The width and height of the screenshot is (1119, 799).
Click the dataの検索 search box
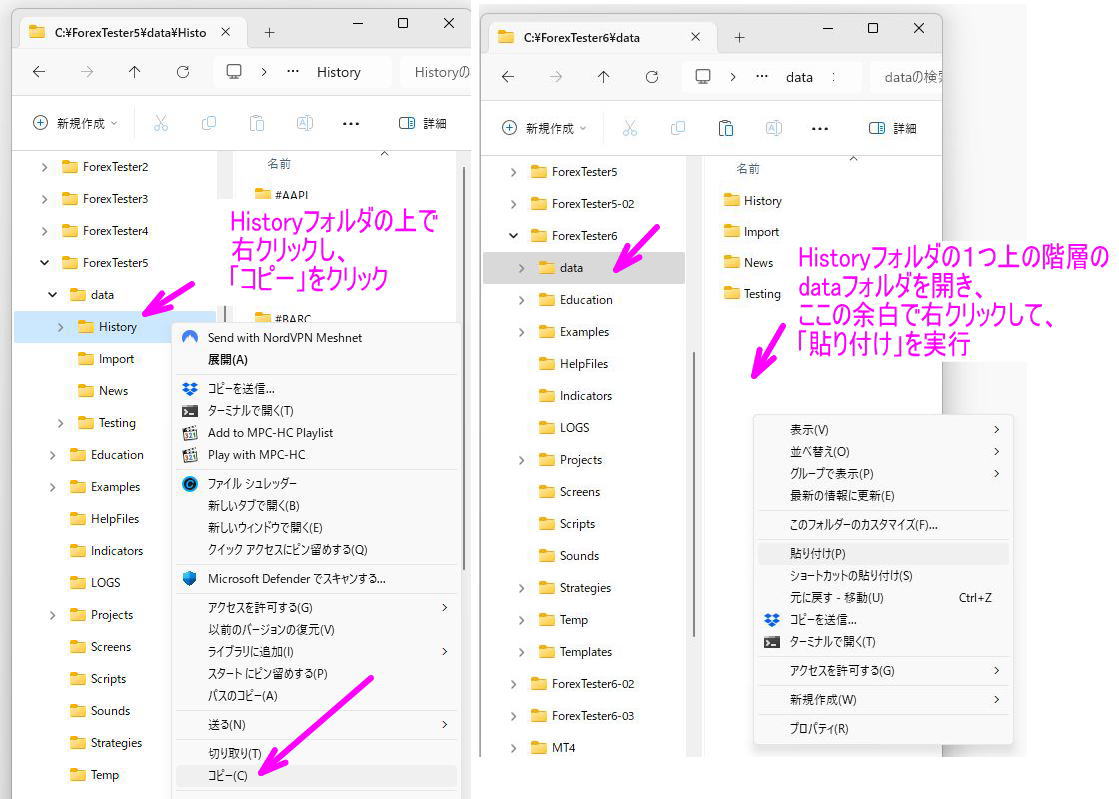(x=911, y=77)
